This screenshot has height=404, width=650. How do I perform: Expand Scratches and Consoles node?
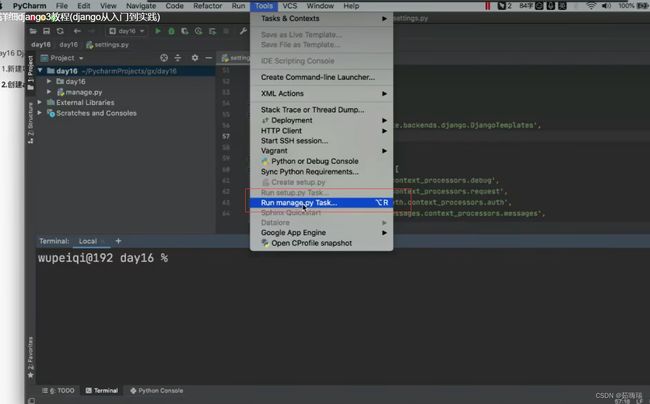pyautogui.click(x=40, y=113)
